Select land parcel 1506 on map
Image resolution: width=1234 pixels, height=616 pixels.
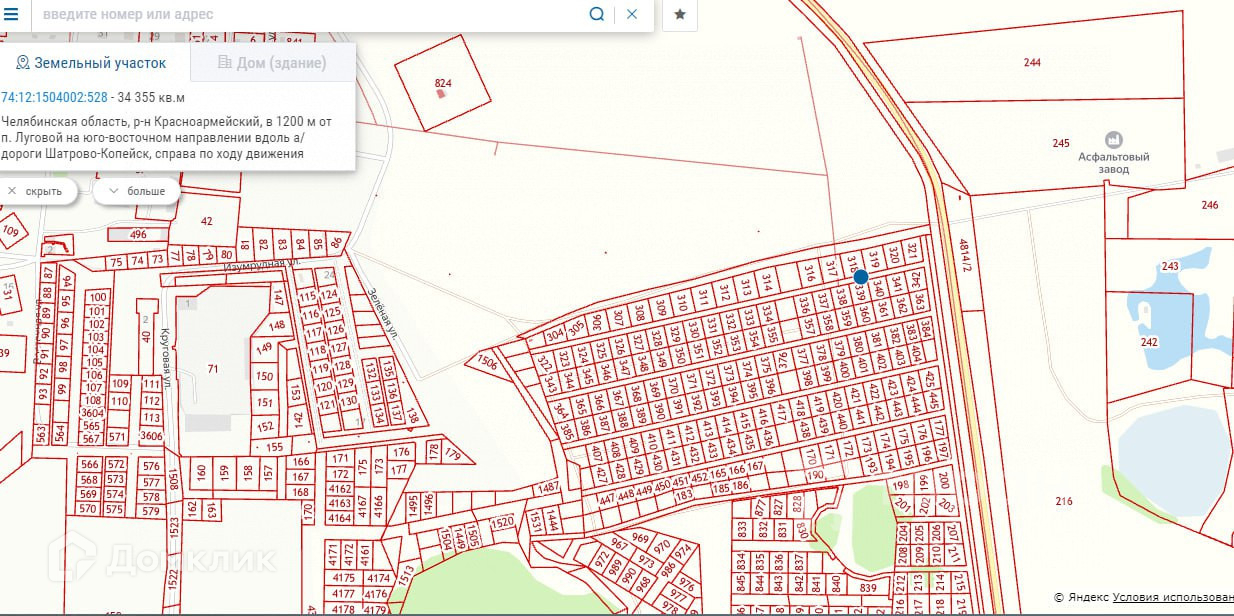pos(488,361)
